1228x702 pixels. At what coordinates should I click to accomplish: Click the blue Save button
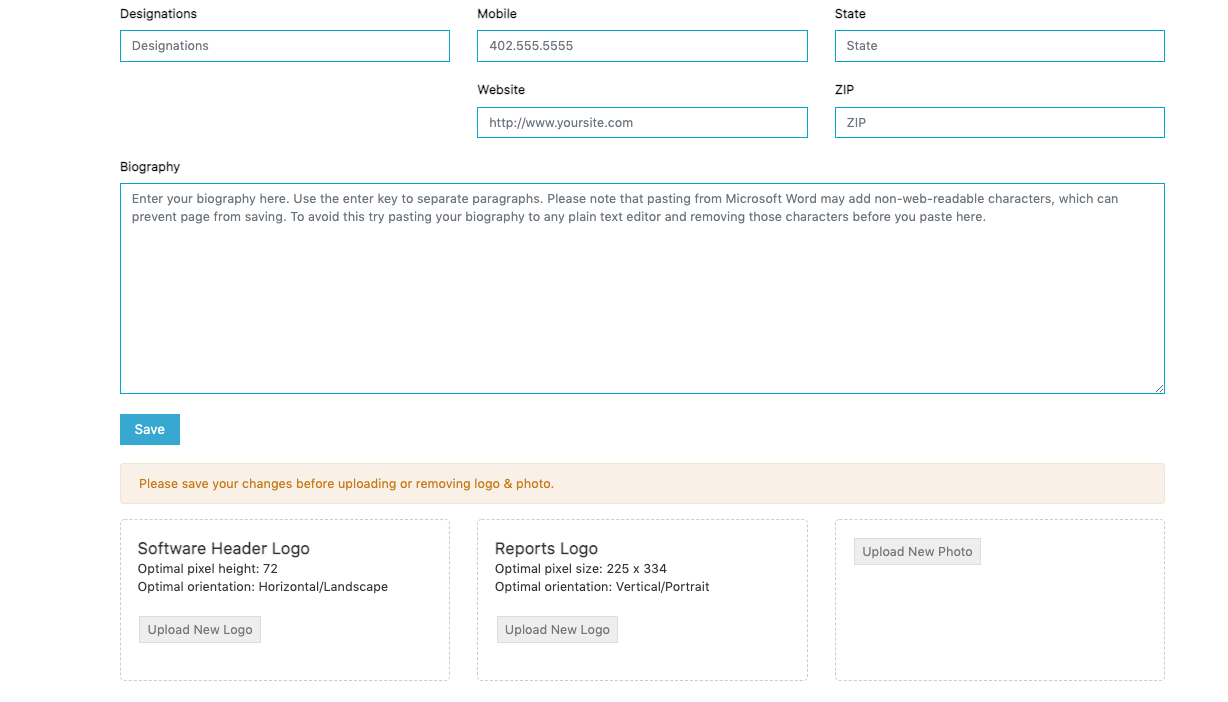point(150,429)
